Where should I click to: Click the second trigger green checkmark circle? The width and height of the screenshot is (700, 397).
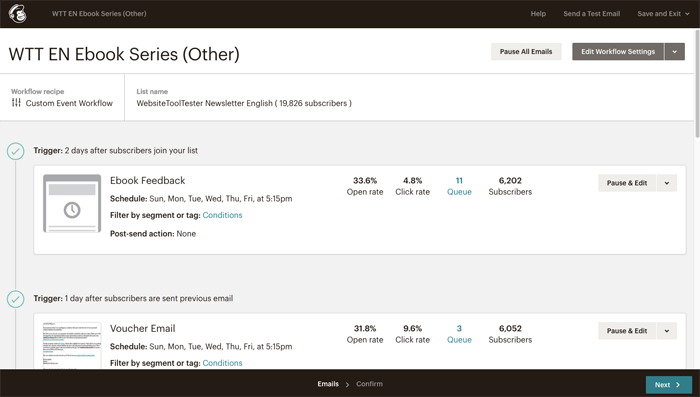coord(16,299)
